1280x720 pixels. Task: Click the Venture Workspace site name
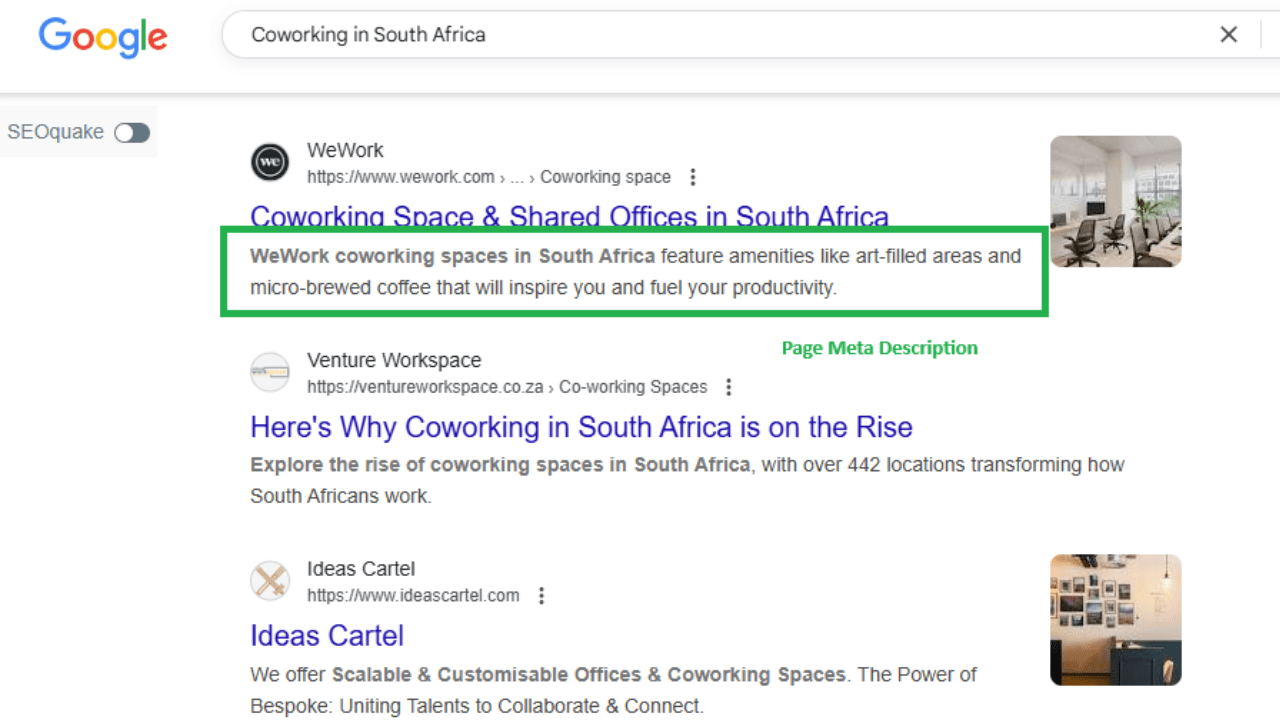click(394, 360)
